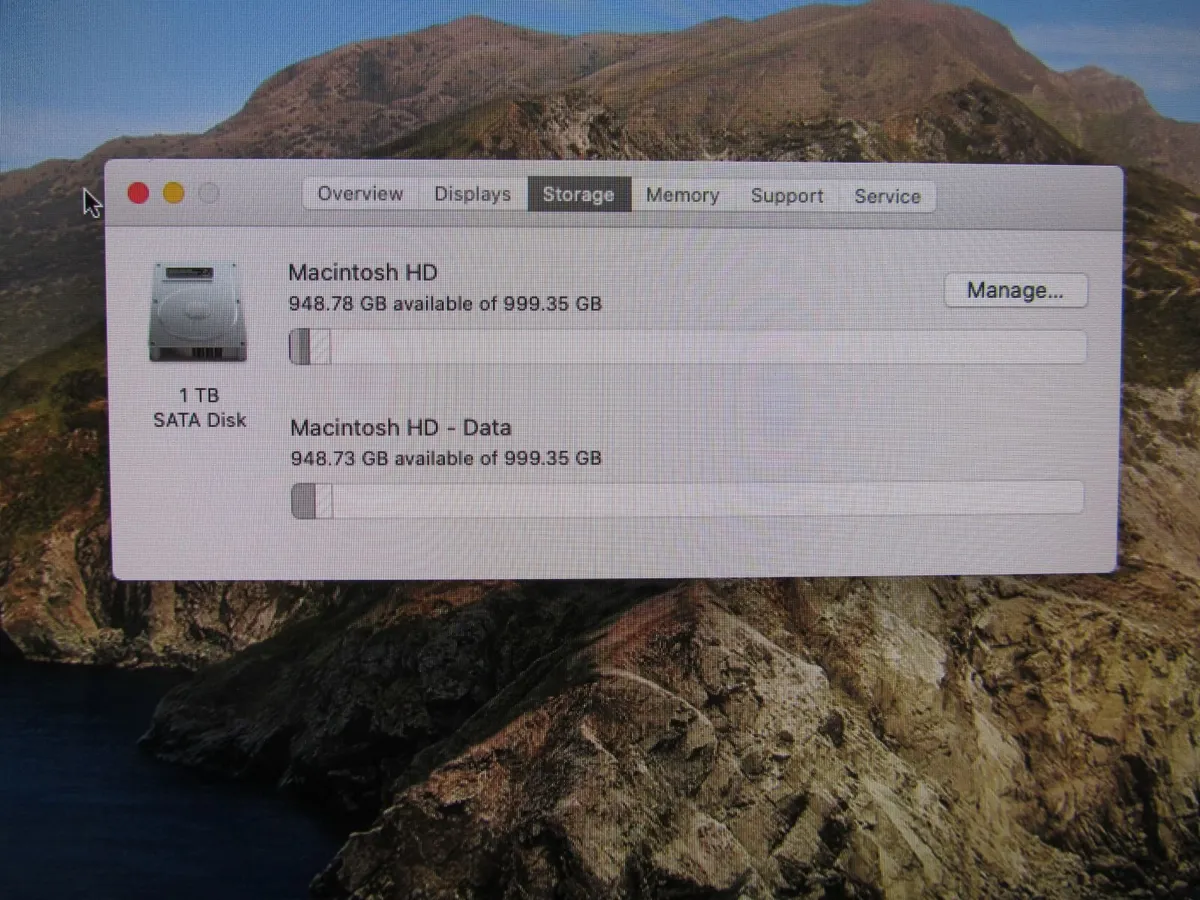Select the Macintosh HD volume name

361,271
